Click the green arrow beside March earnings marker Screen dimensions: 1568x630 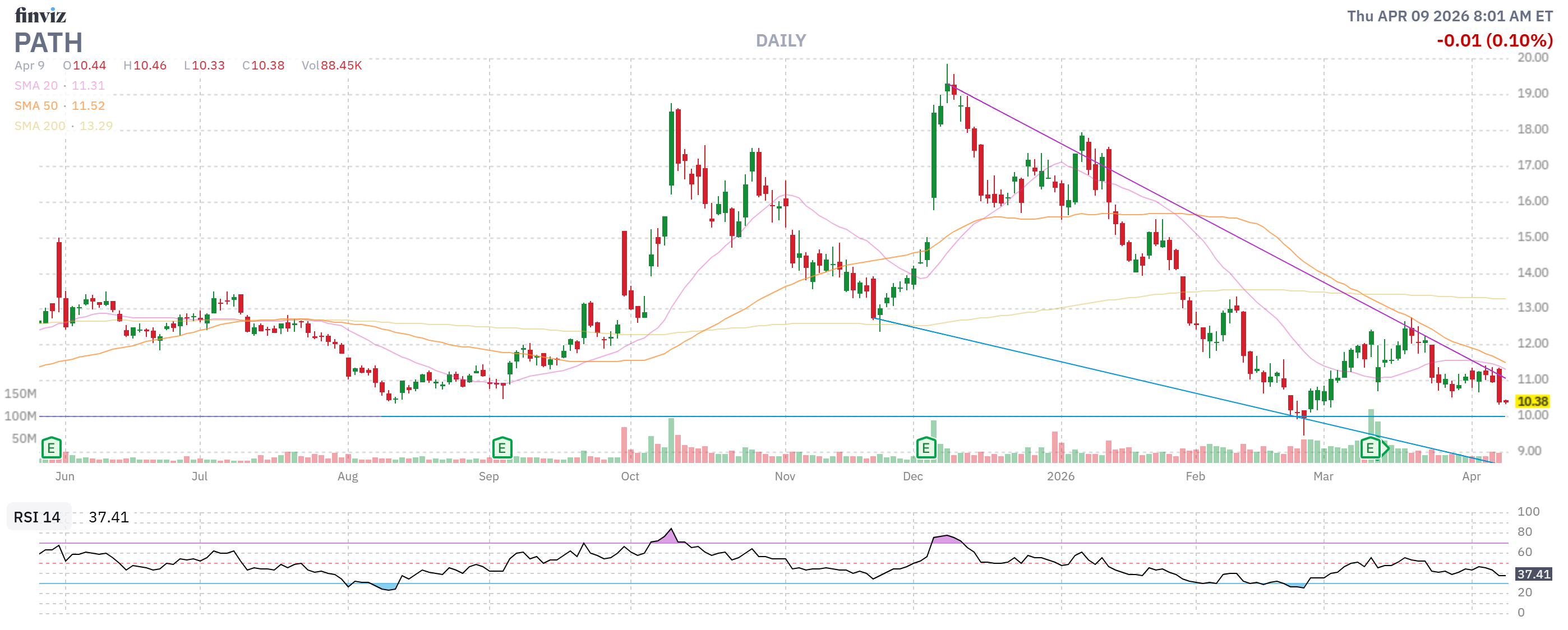tap(1385, 449)
